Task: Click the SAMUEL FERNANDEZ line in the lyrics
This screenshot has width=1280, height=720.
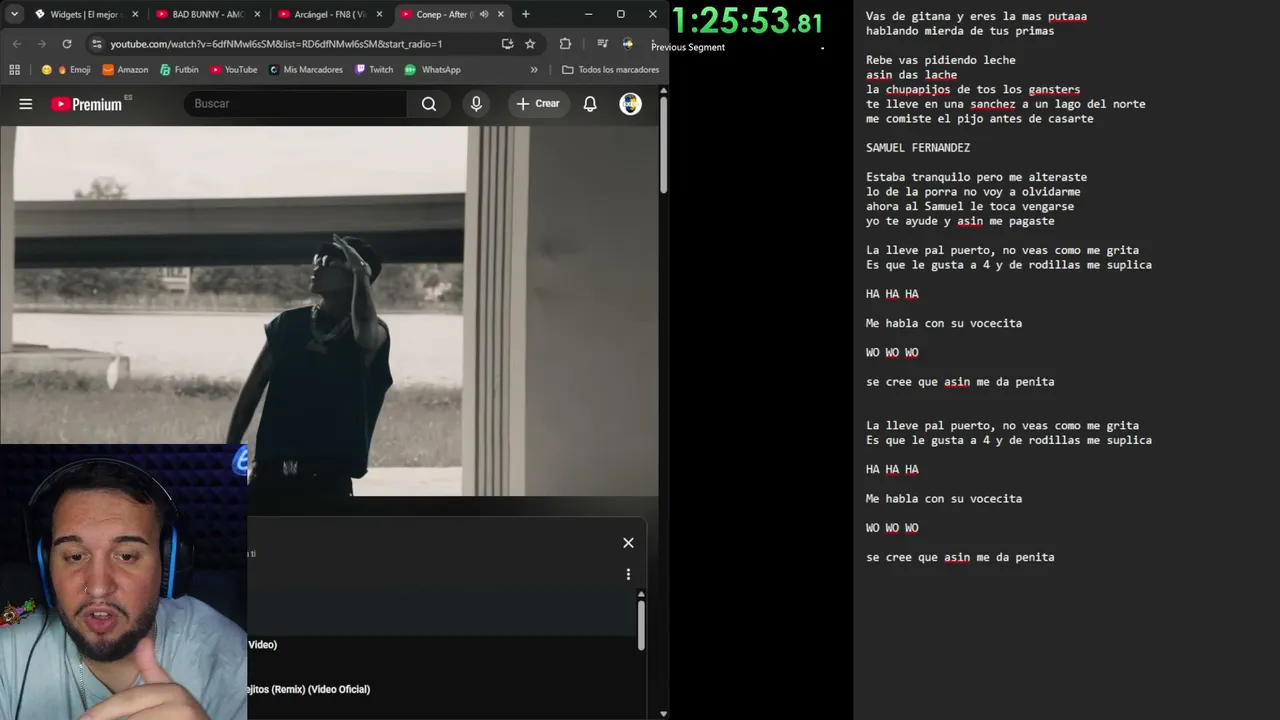Action: [918, 148]
